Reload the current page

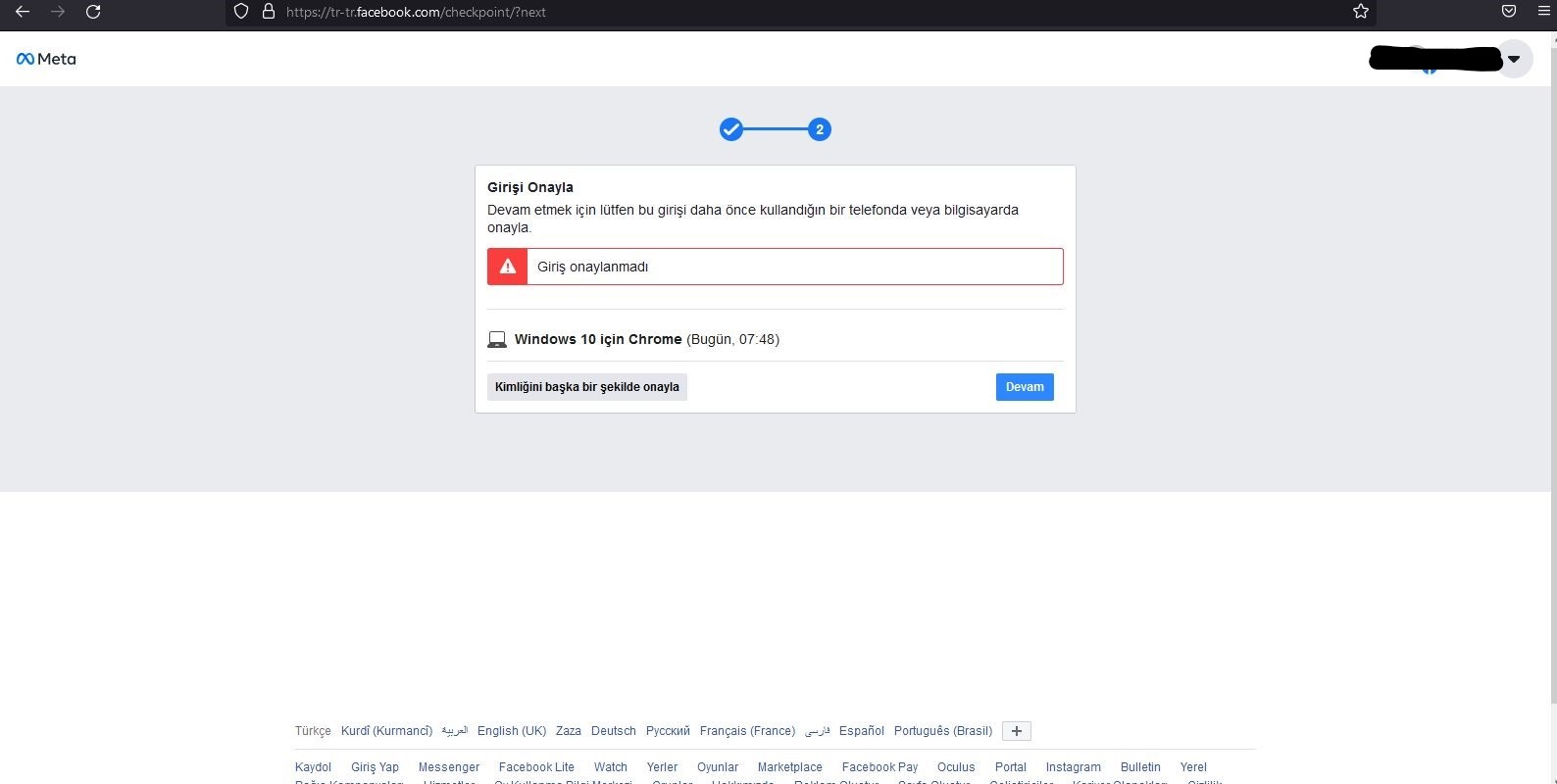coord(93,12)
